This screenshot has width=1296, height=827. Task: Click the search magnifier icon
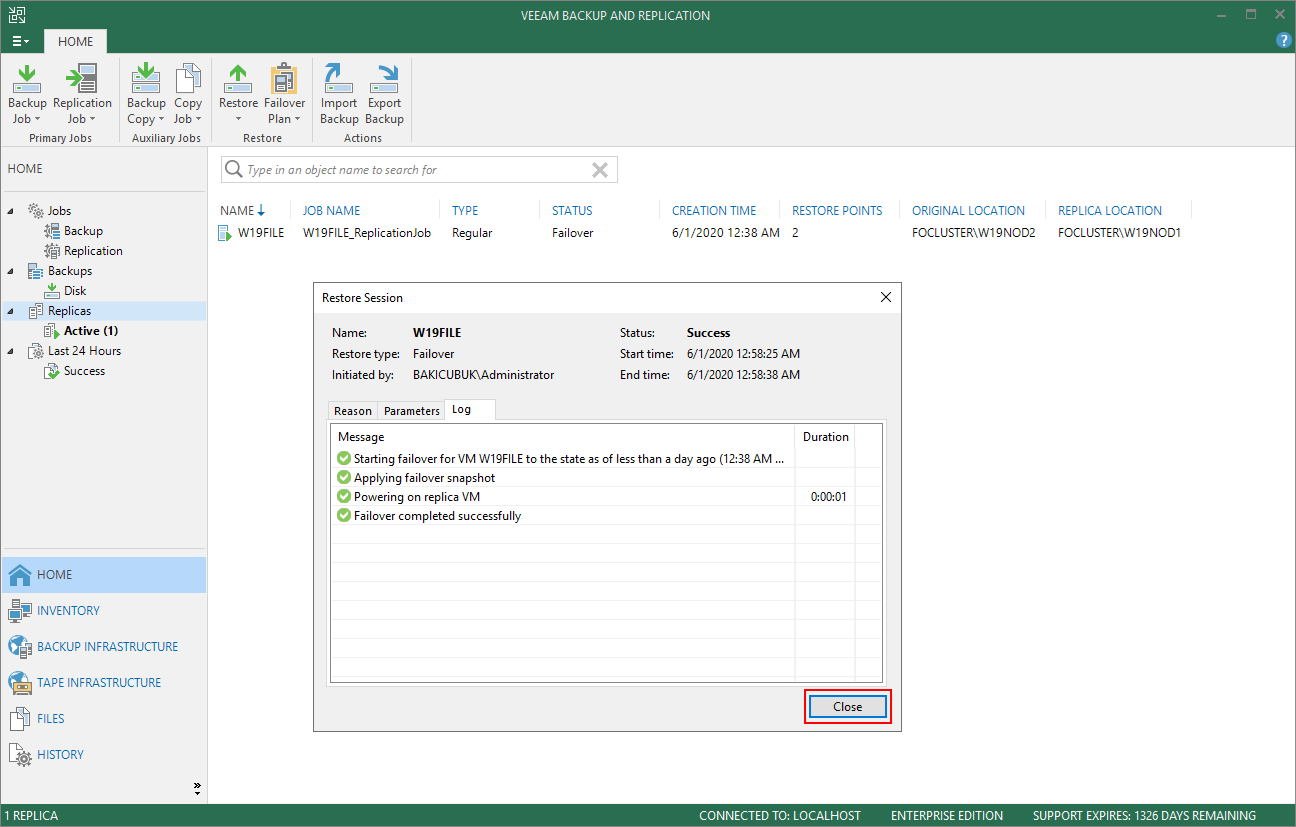pyautogui.click(x=233, y=170)
